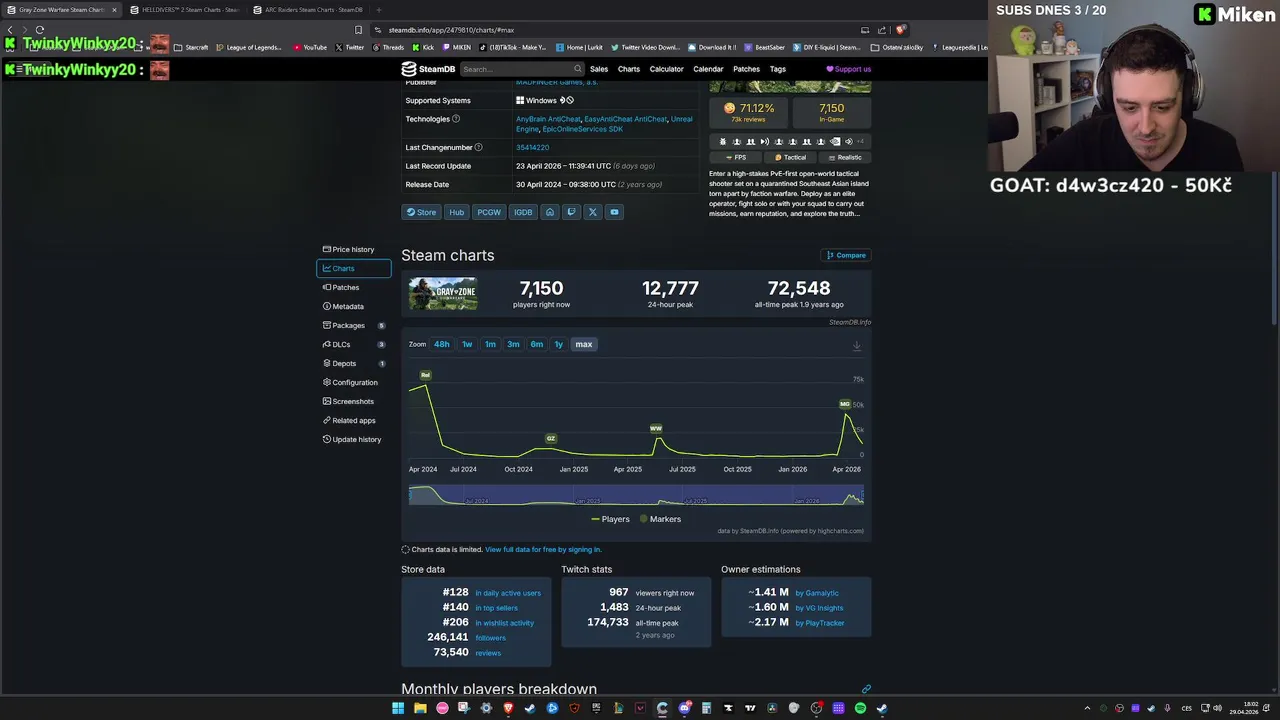This screenshot has height=720, width=1280.
Task: Set chart zoom to 6m
Action: (x=537, y=344)
